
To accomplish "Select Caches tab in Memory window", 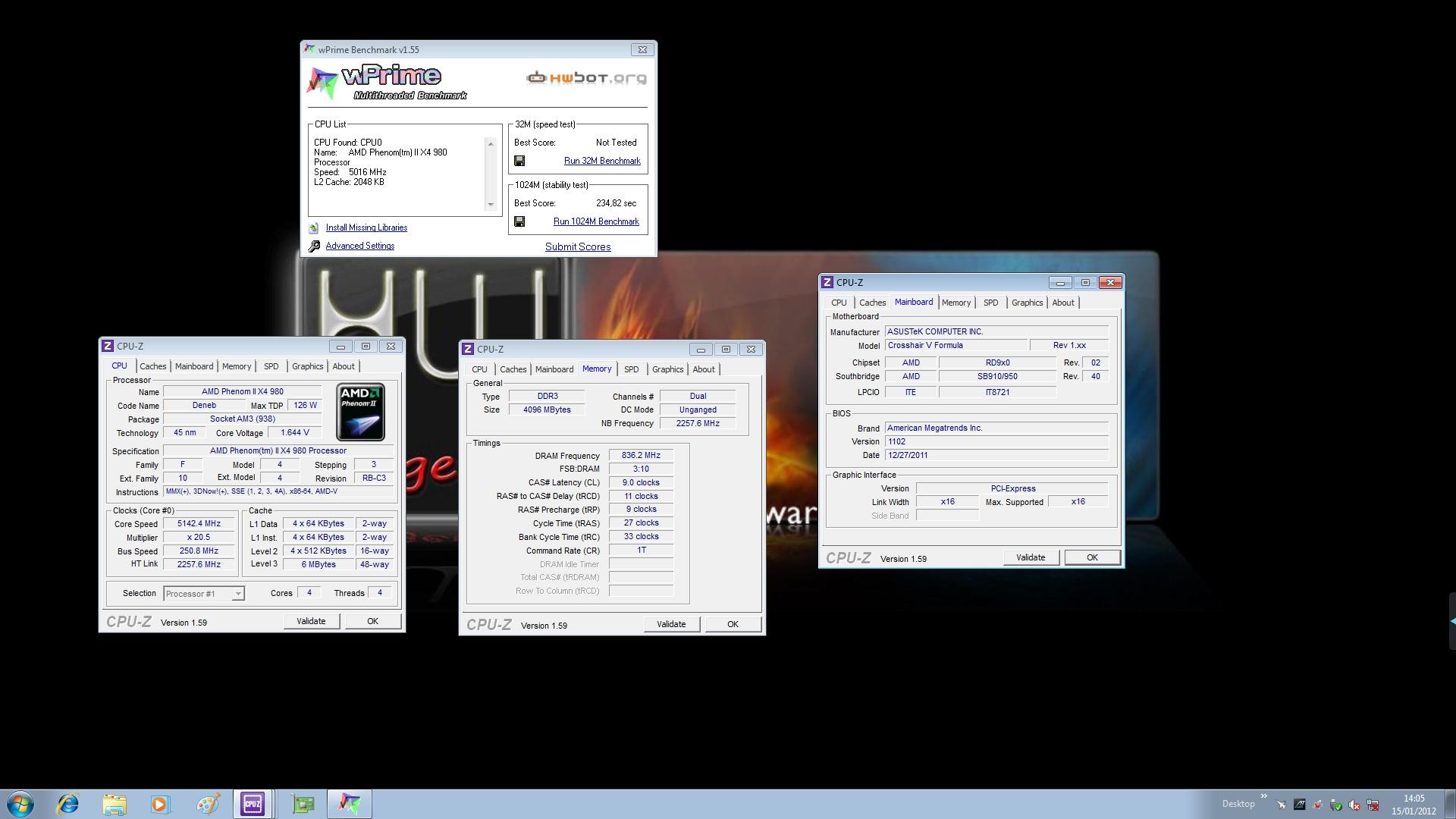I will [513, 369].
